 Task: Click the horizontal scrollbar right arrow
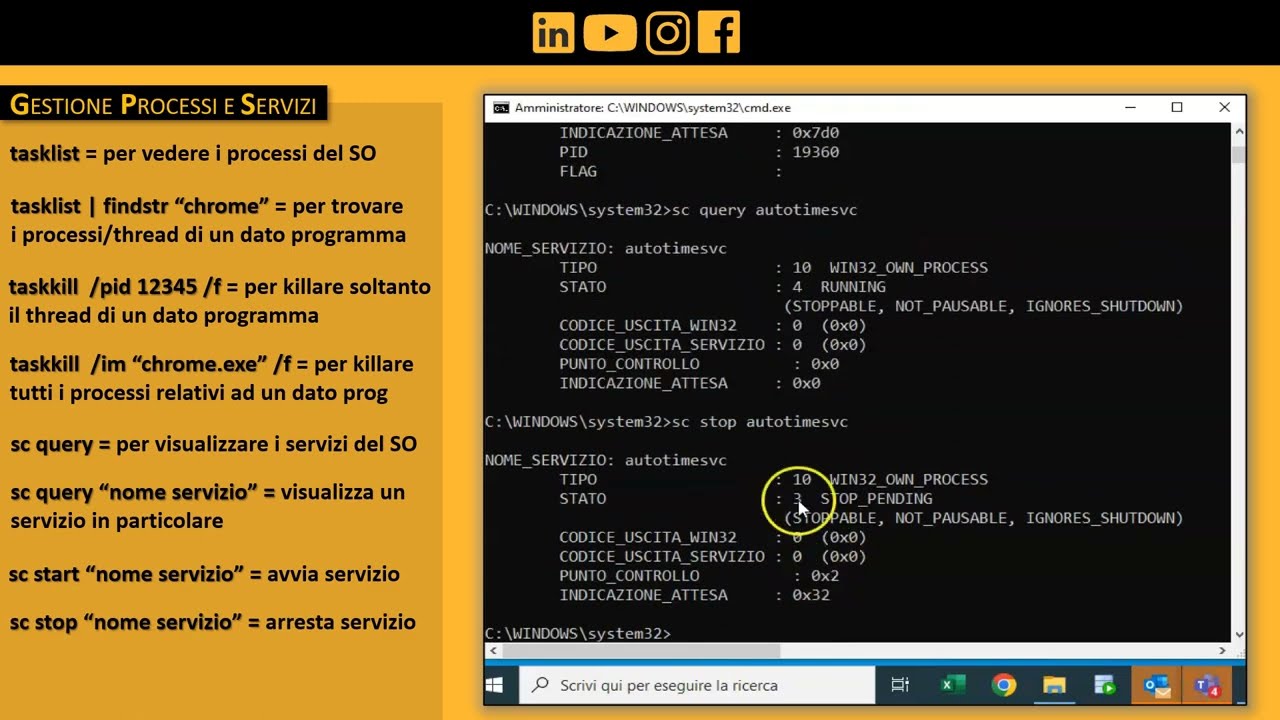point(1222,651)
